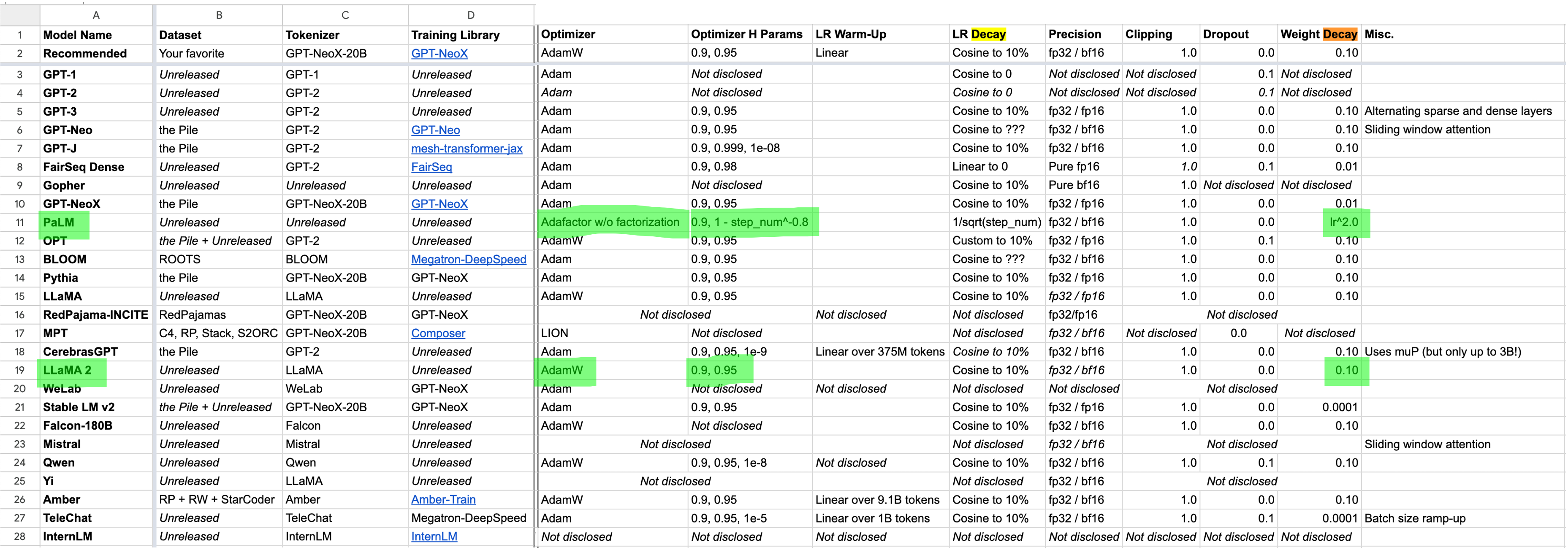Click the LR Warm-Up header cell
The image size is (1568, 550).
point(880,35)
